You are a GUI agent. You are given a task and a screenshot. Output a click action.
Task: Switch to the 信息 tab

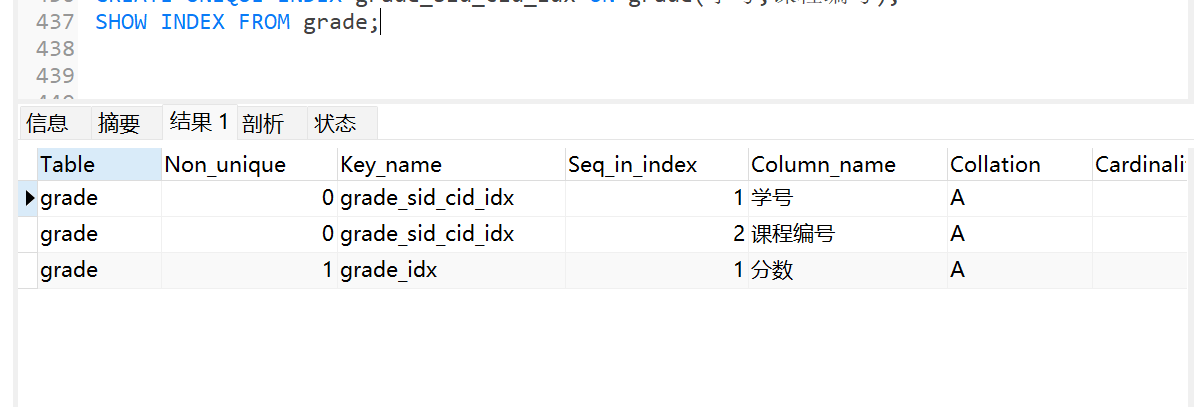coord(47,123)
